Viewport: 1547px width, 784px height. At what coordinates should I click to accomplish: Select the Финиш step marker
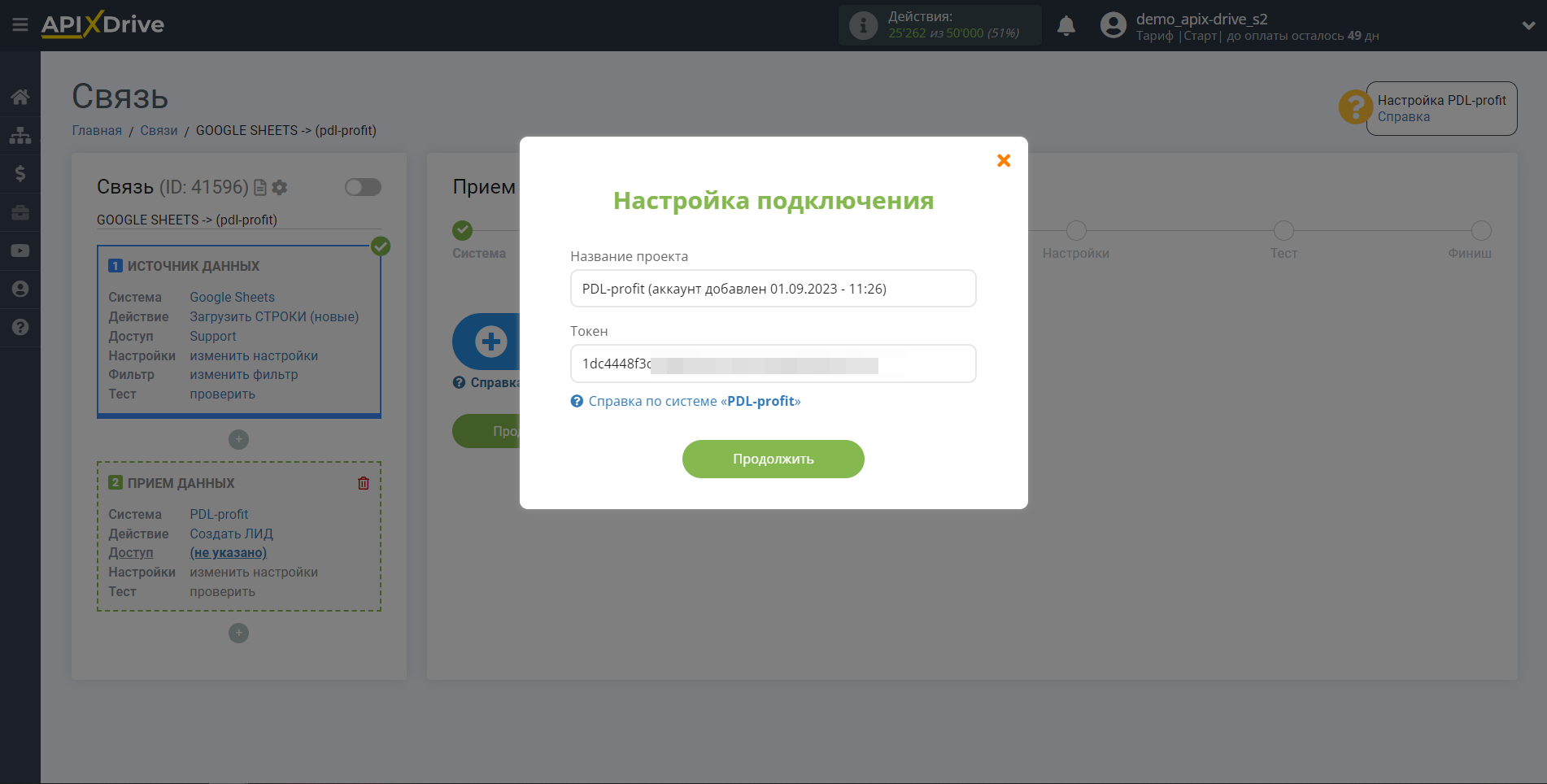click(1481, 230)
